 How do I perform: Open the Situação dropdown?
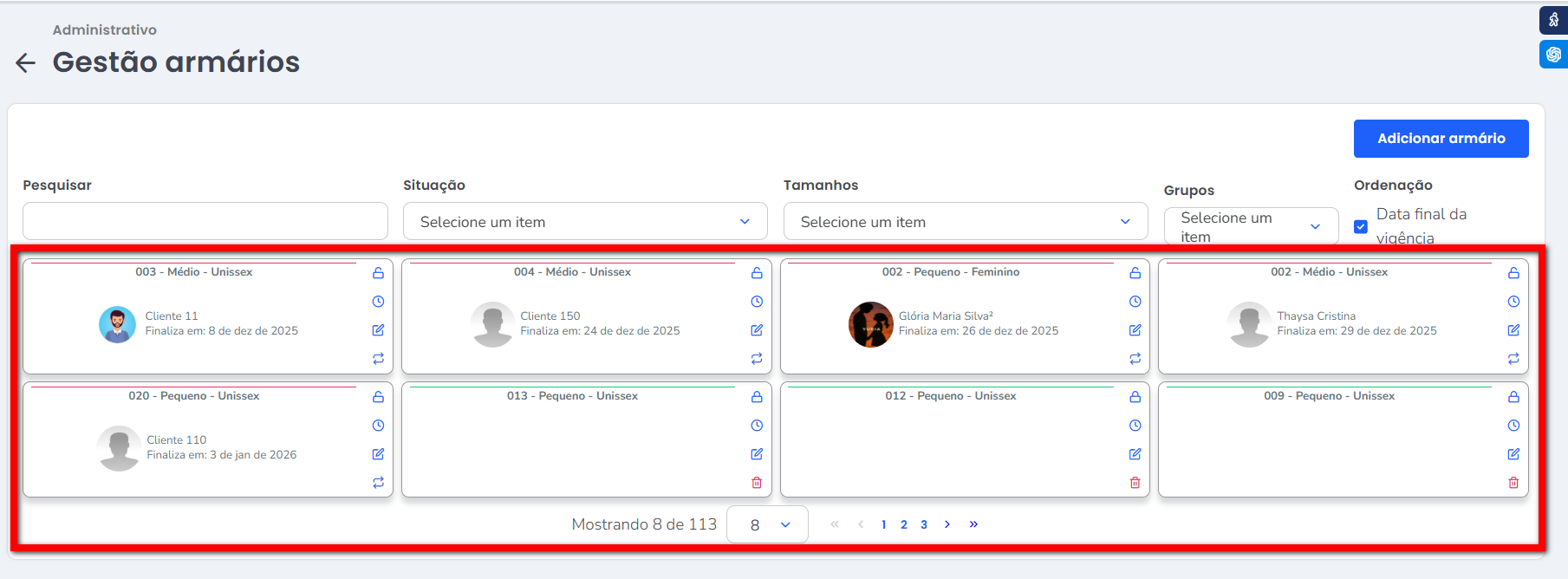pyautogui.click(x=585, y=222)
